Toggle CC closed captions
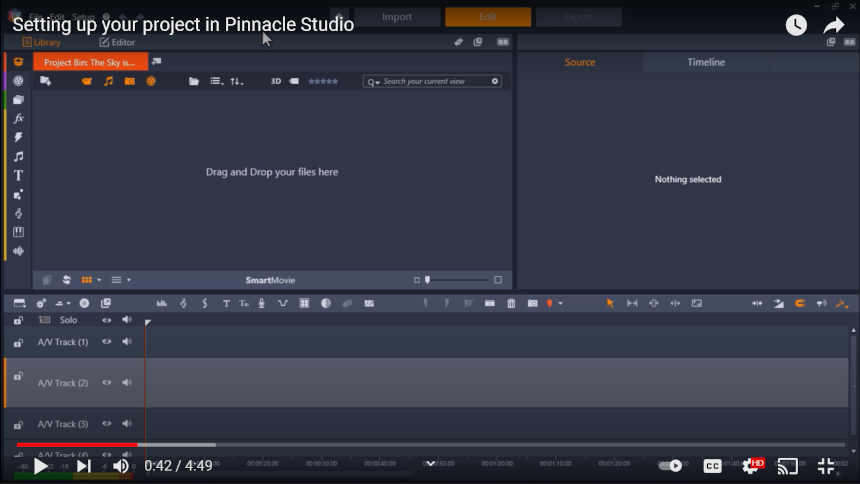This screenshot has width=860, height=484. click(712, 466)
